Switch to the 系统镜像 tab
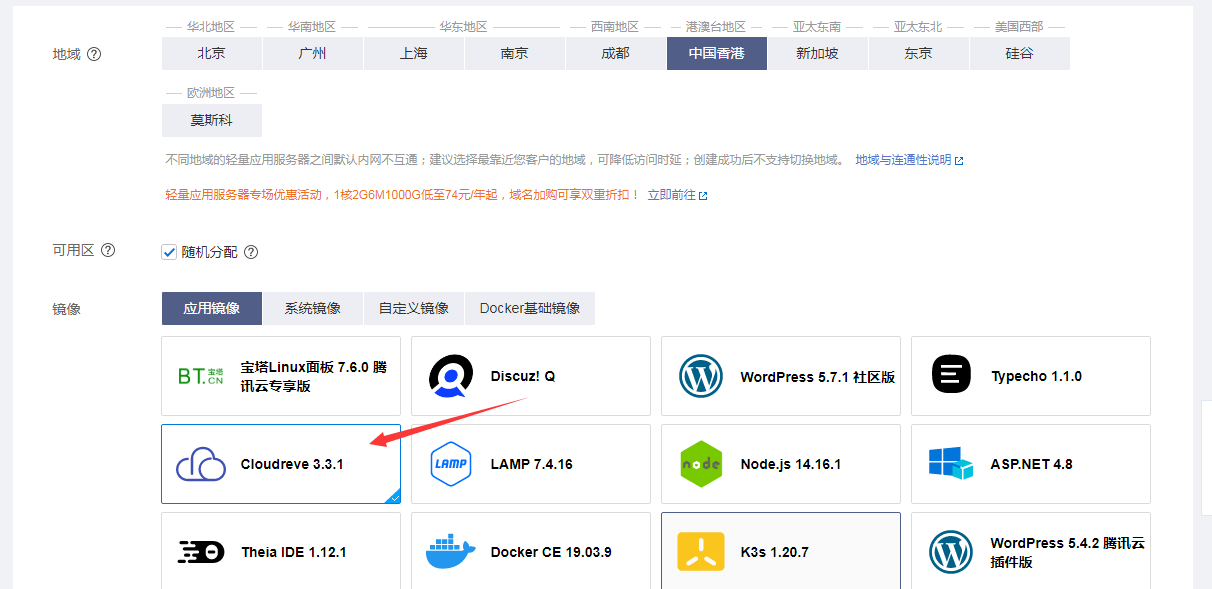The width and height of the screenshot is (1212, 589). point(313,308)
